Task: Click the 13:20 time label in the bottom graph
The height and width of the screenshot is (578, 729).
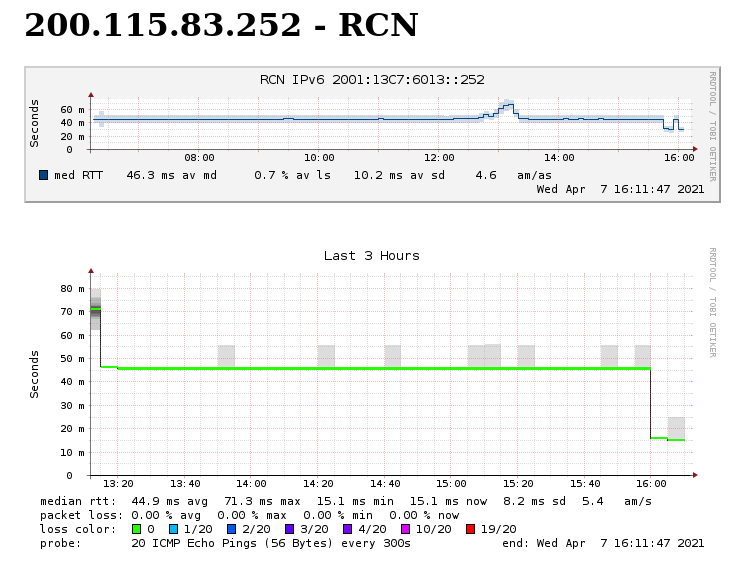Action: pyautogui.click(x=118, y=484)
